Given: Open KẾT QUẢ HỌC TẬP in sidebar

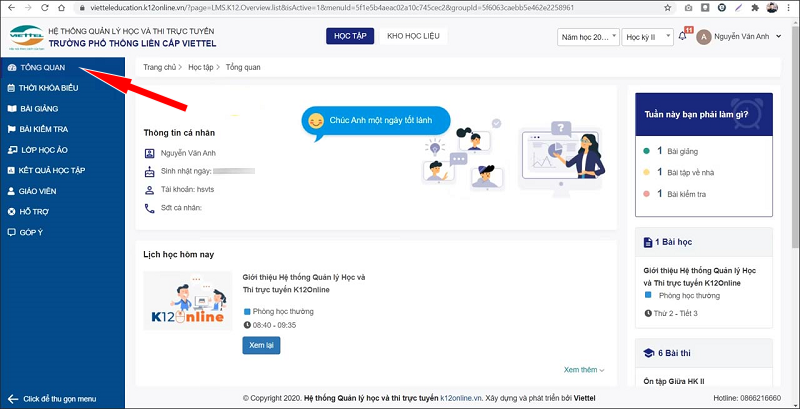Looking at the screenshot, I should (52, 170).
